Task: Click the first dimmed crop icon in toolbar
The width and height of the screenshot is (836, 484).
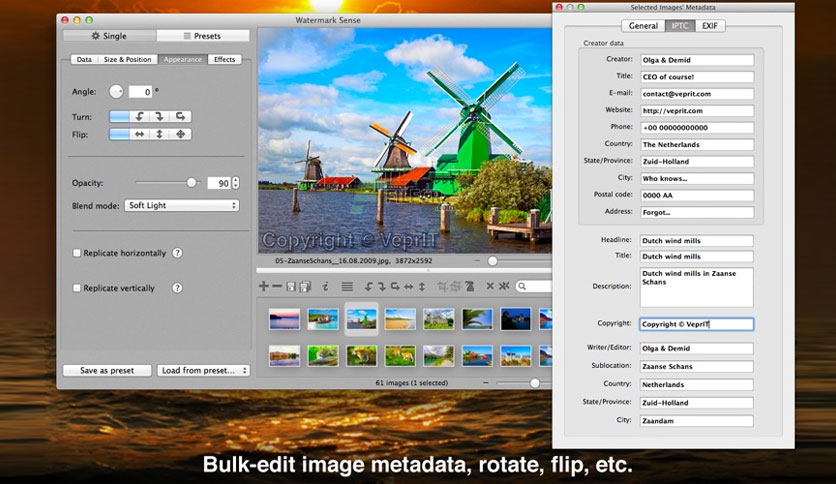Action: [x=442, y=286]
